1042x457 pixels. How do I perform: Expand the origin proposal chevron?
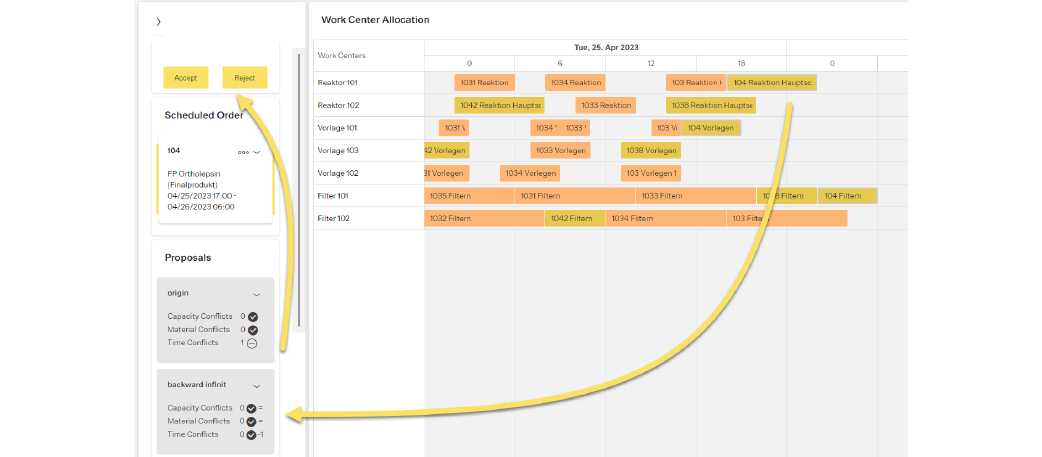point(257,295)
